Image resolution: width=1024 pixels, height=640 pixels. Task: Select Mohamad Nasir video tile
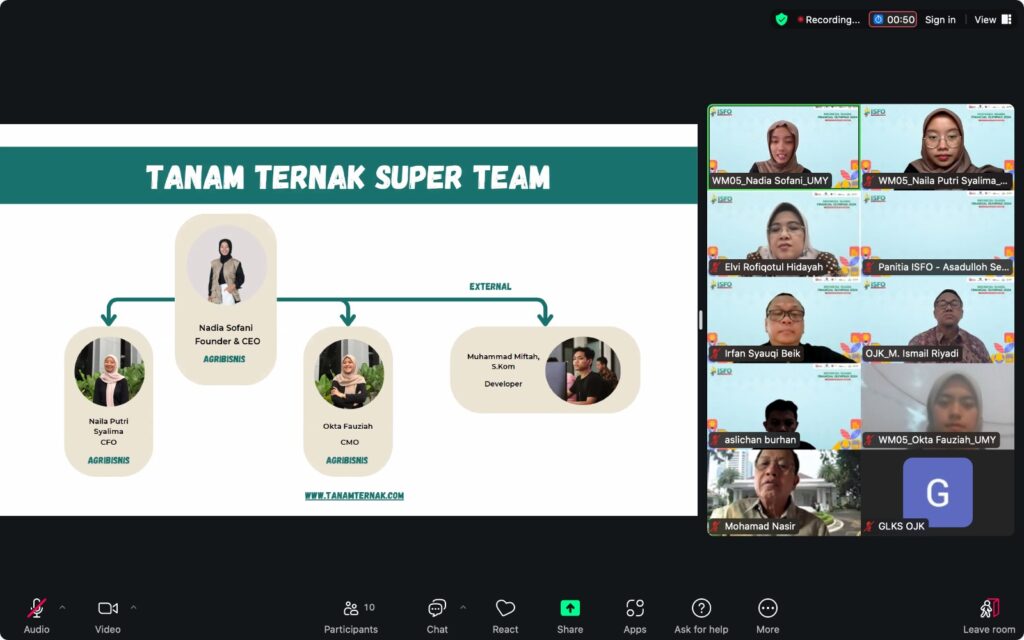tap(784, 493)
